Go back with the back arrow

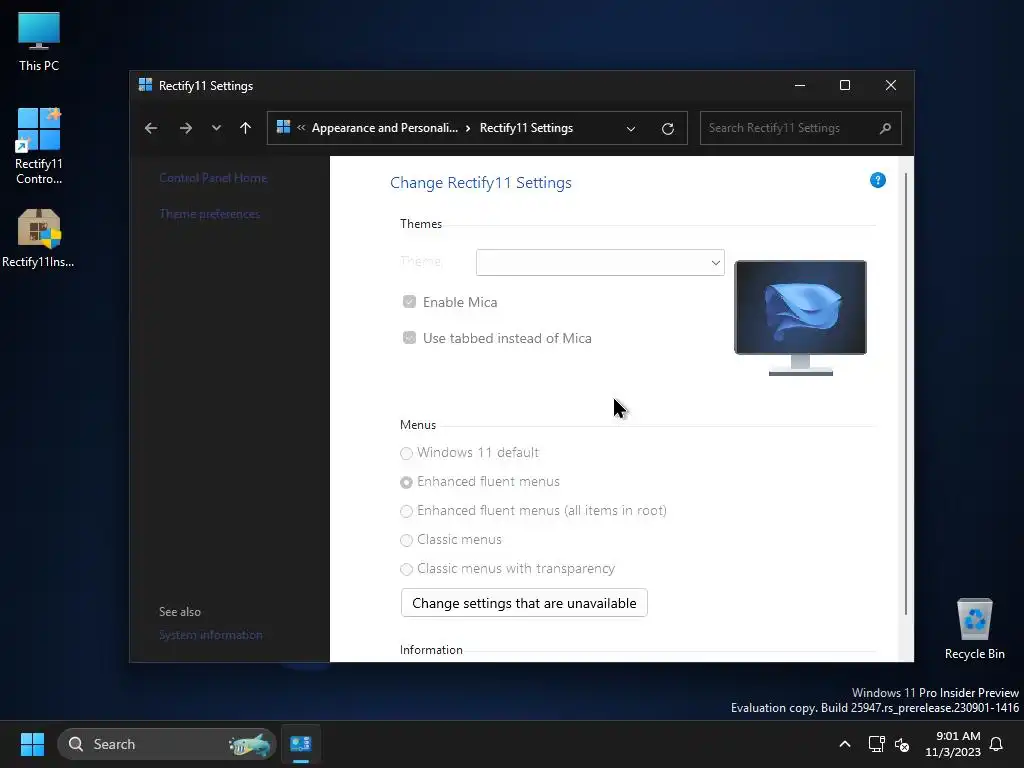pos(151,128)
